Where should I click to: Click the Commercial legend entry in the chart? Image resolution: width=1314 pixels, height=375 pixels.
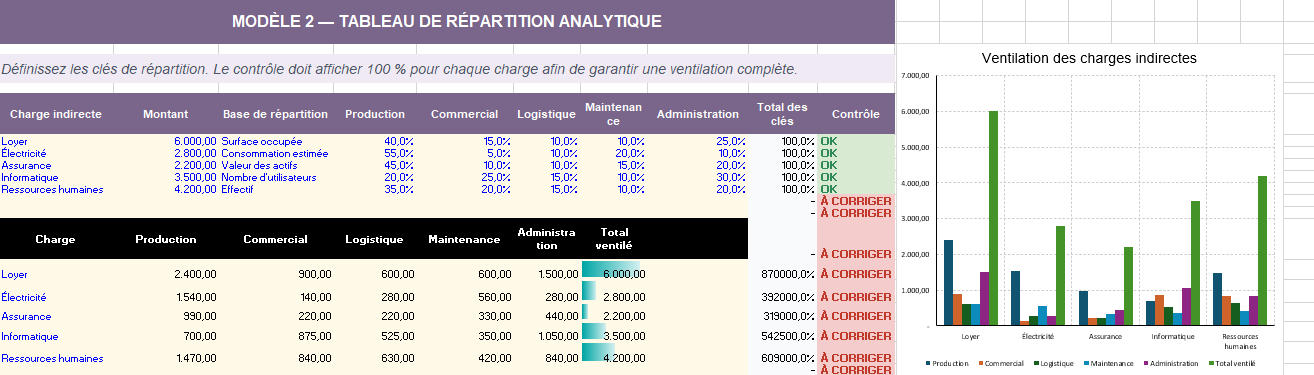1002,363
